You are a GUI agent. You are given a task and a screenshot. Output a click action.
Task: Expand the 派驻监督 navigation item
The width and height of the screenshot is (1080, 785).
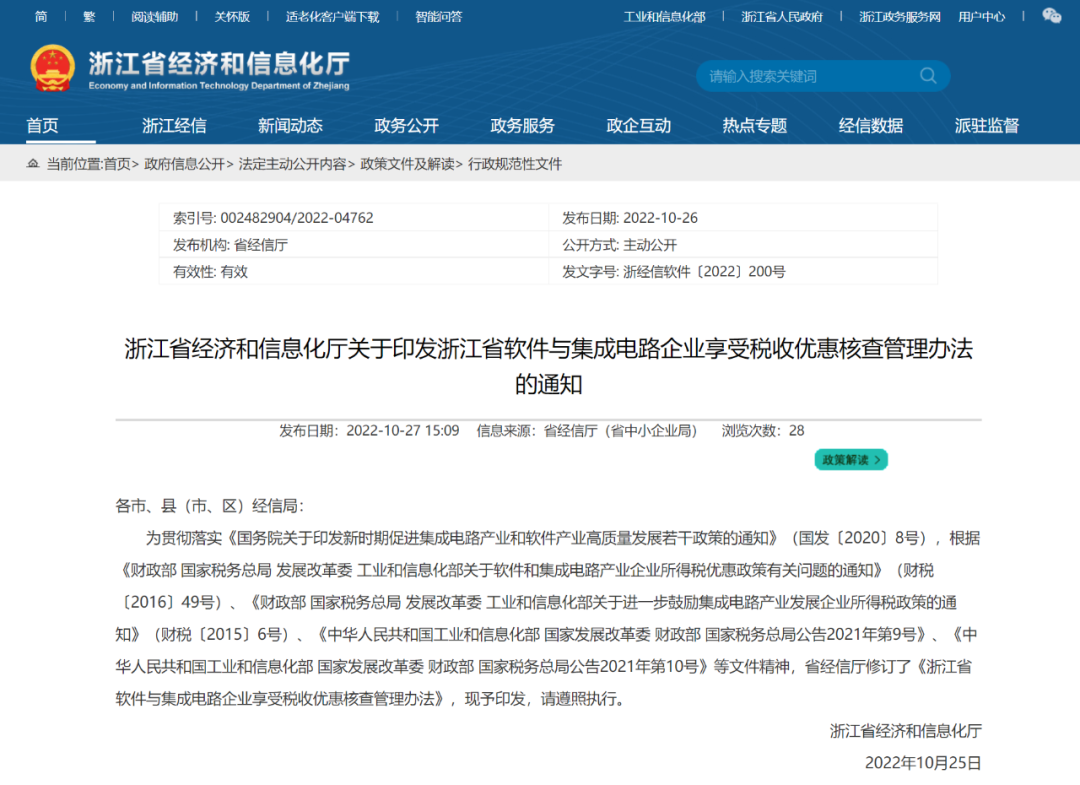coord(987,125)
